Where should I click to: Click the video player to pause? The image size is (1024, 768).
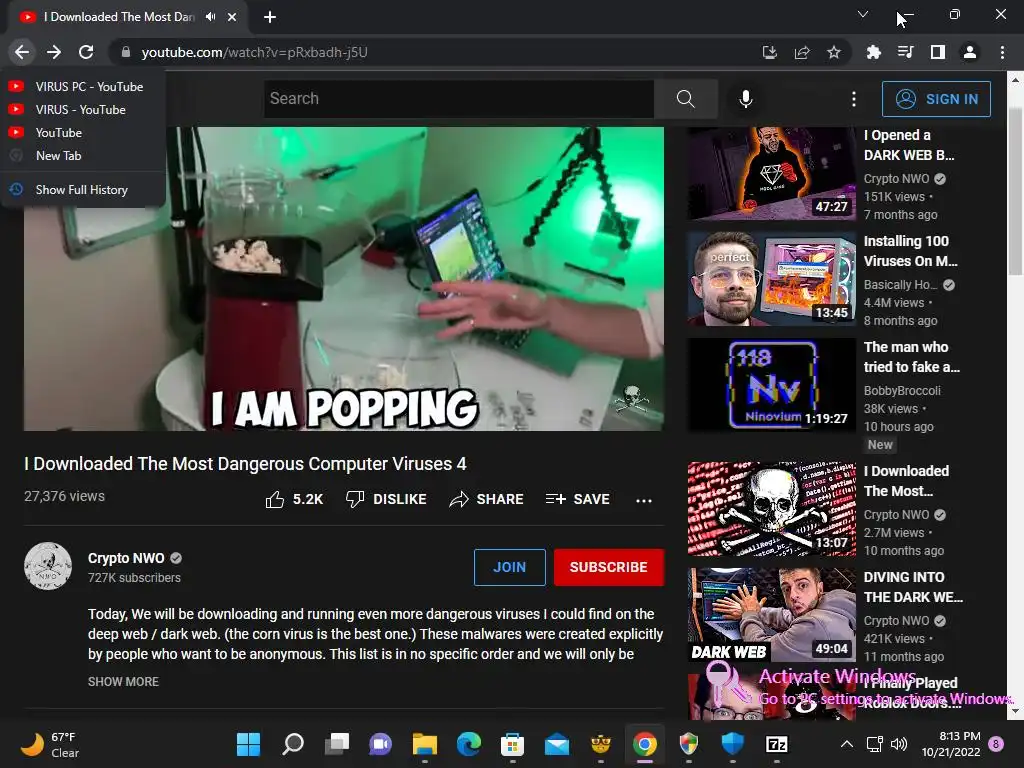pyautogui.click(x=344, y=279)
